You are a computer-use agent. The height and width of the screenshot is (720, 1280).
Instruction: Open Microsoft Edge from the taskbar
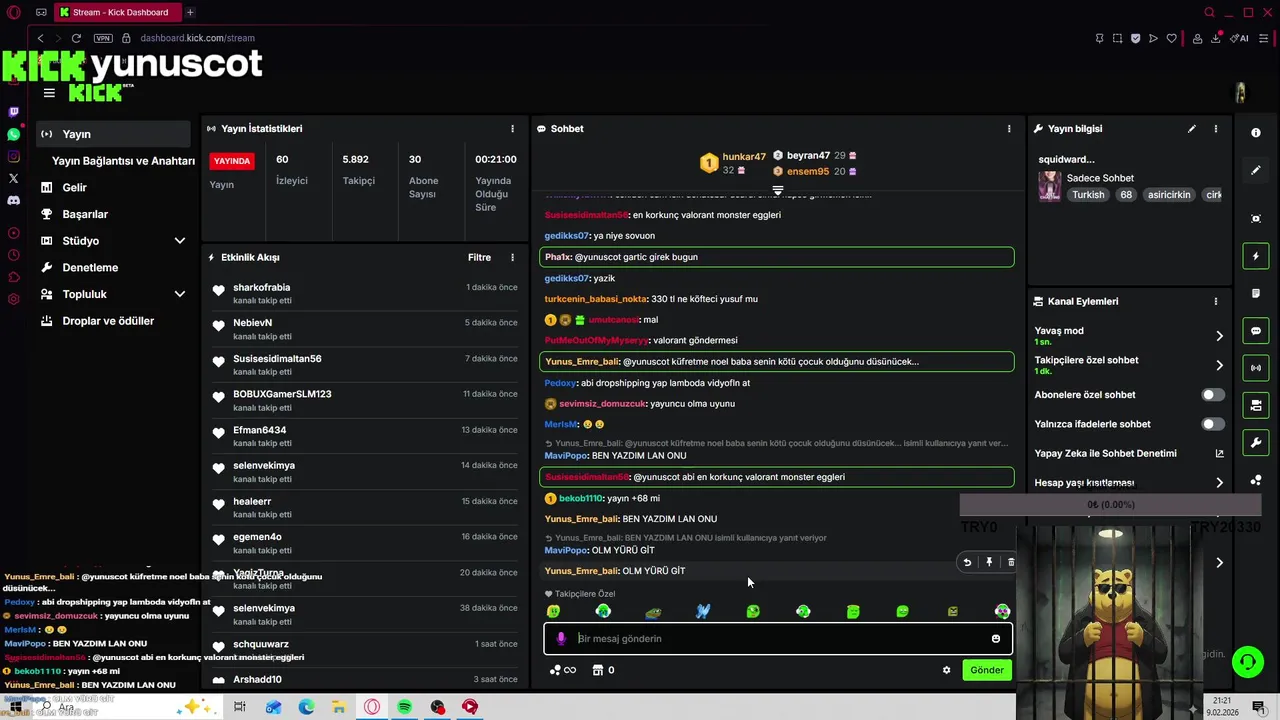pyautogui.click(x=306, y=707)
